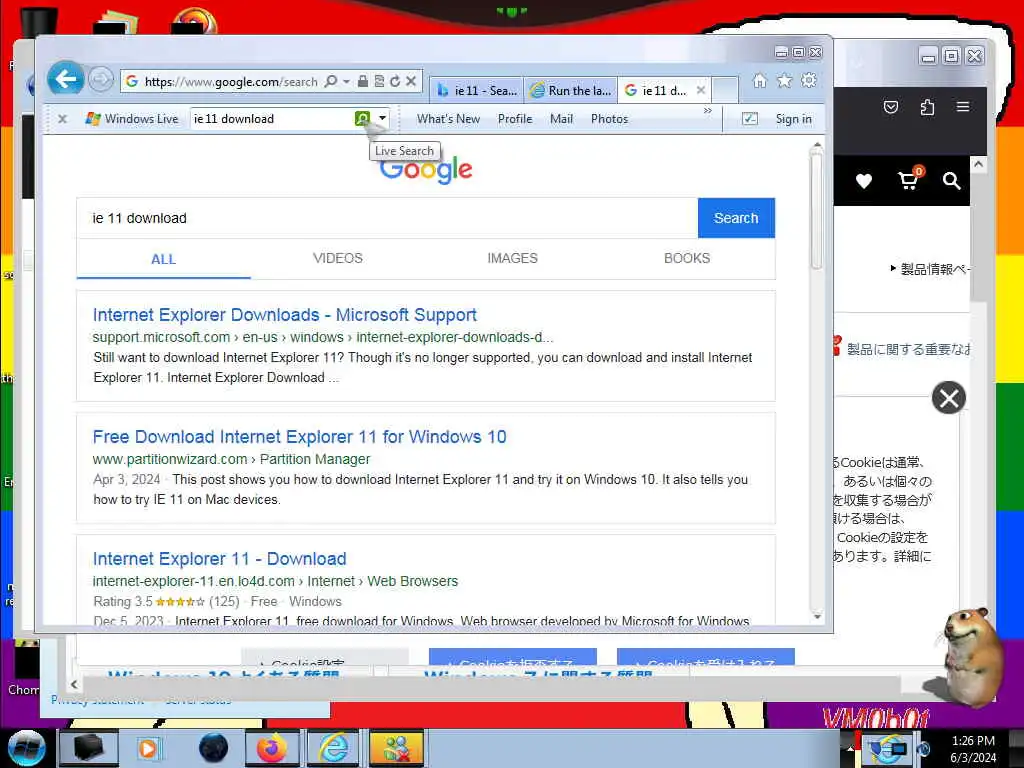Open the Windows Start orb
The image size is (1024, 768).
[26, 748]
